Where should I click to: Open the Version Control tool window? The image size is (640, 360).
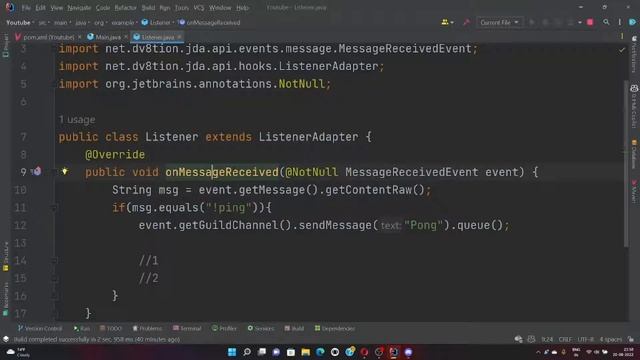[40, 329]
